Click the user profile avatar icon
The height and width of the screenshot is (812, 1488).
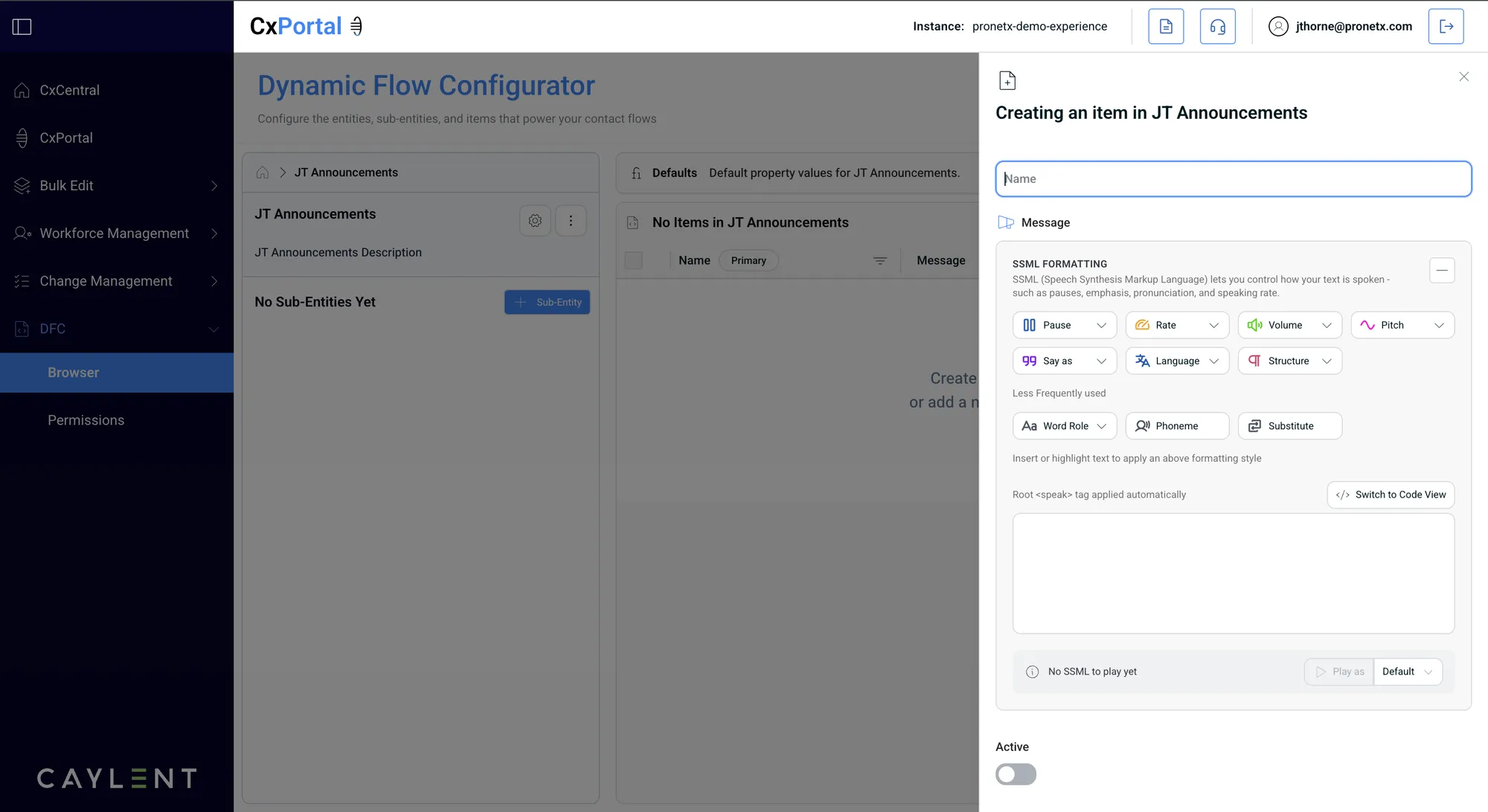1278,27
